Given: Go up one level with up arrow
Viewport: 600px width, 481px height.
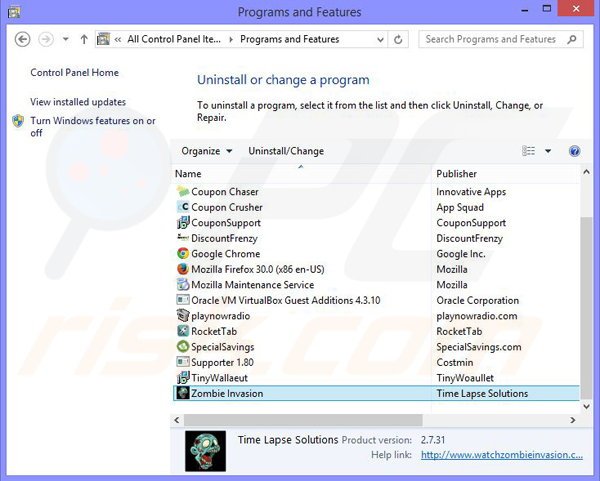Looking at the screenshot, I should coord(82,40).
